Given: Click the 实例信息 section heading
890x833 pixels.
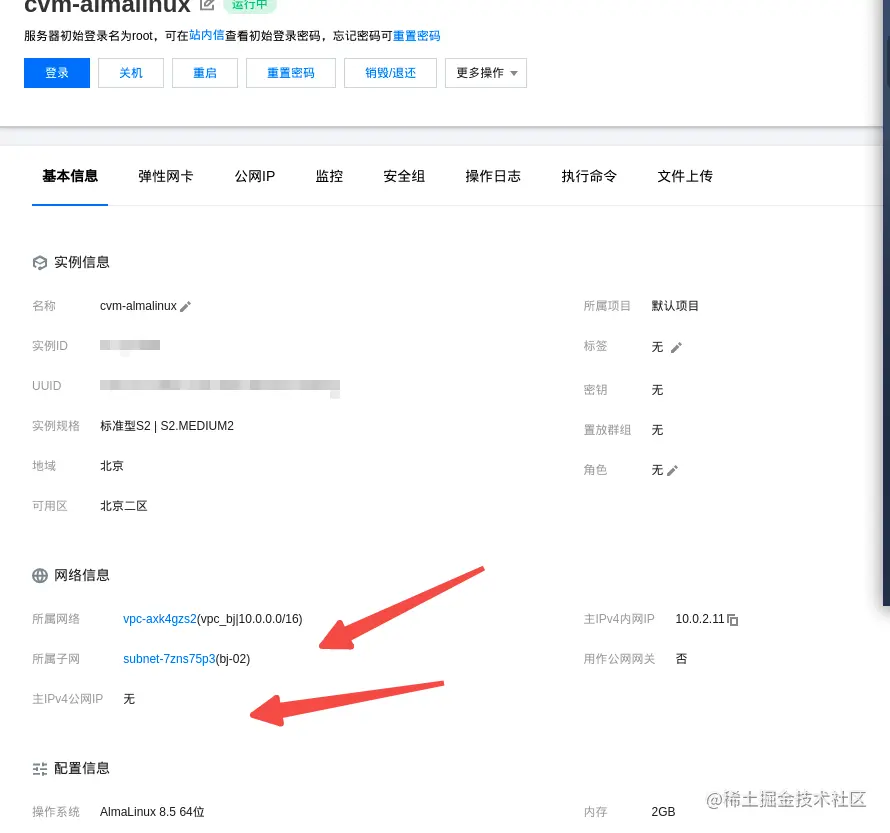Looking at the screenshot, I should [82, 262].
